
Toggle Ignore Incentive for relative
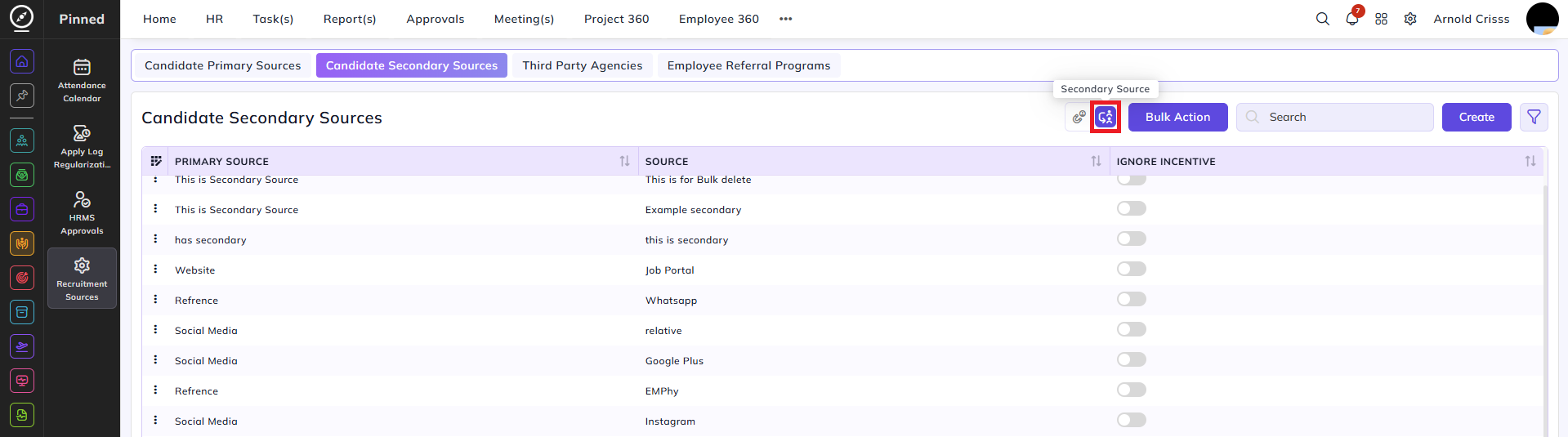(1132, 329)
